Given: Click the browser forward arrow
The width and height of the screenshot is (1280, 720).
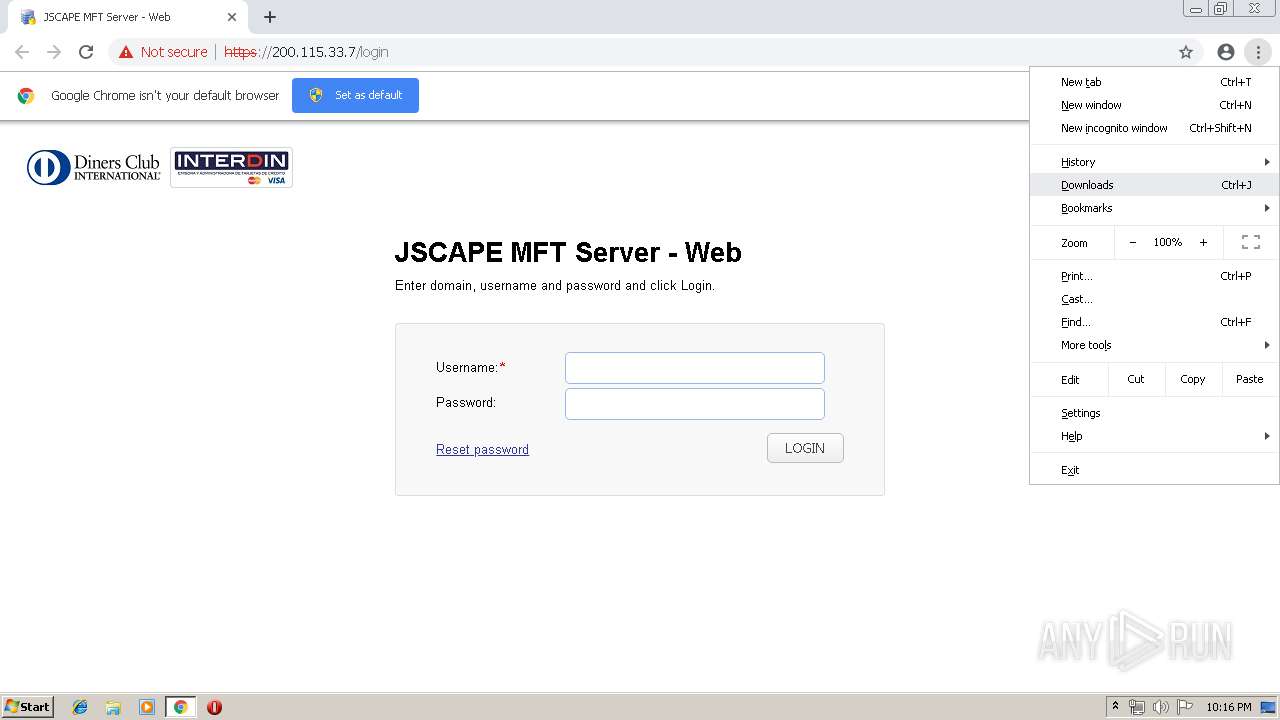Looking at the screenshot, I should (x=54, y=52).
